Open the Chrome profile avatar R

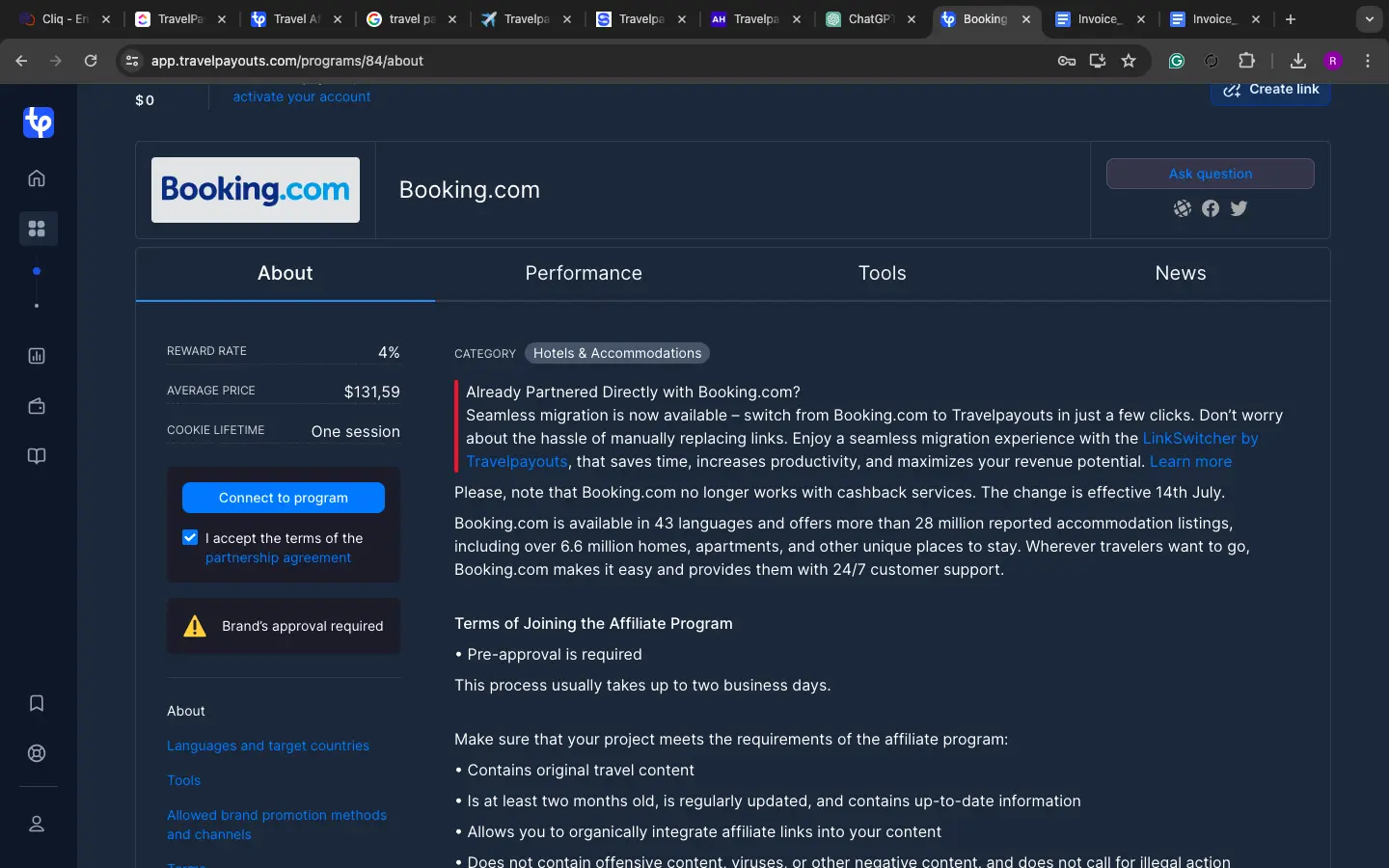1333,61
